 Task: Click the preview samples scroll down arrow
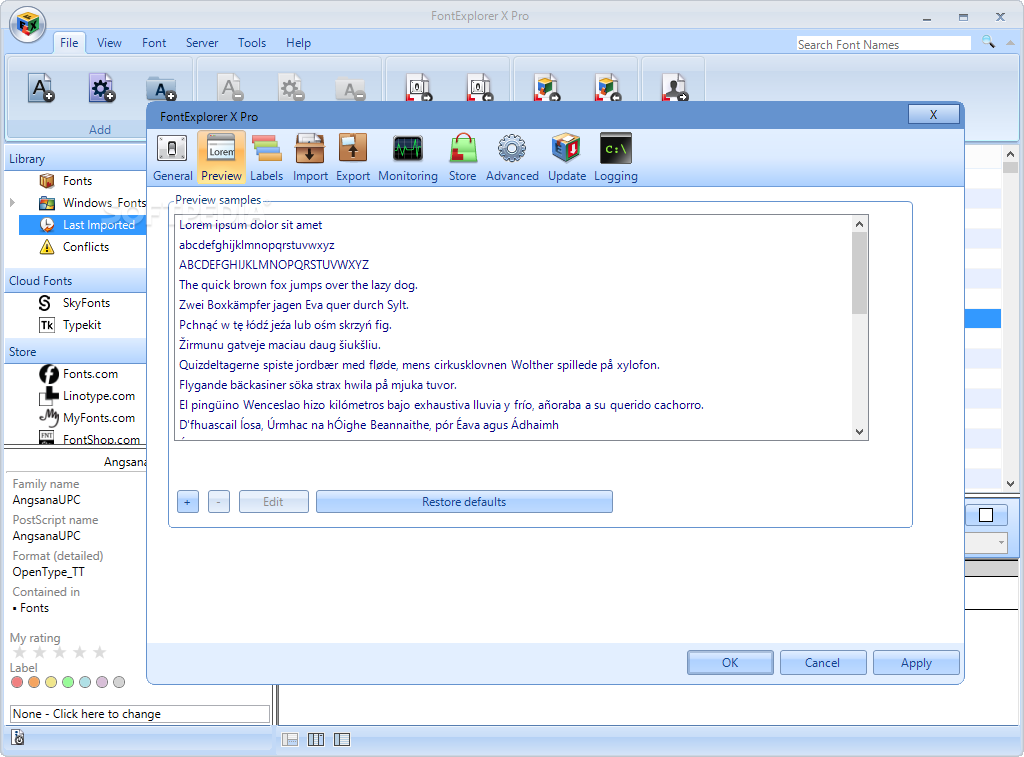(x=859, y=432)
